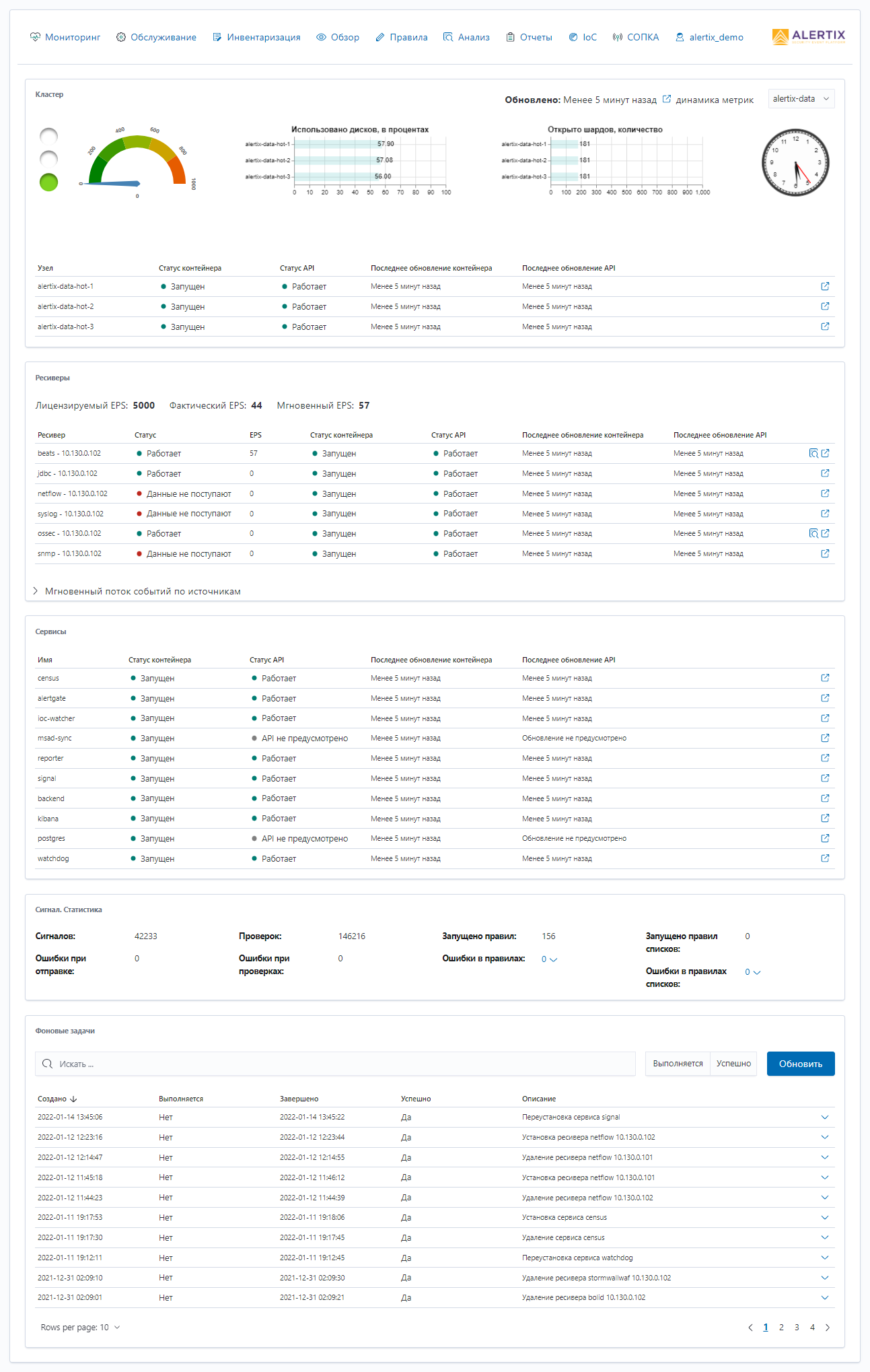
Task: Expand task Удаление ресивера bolid 10.130.0.102
Action: point(825,1297)
